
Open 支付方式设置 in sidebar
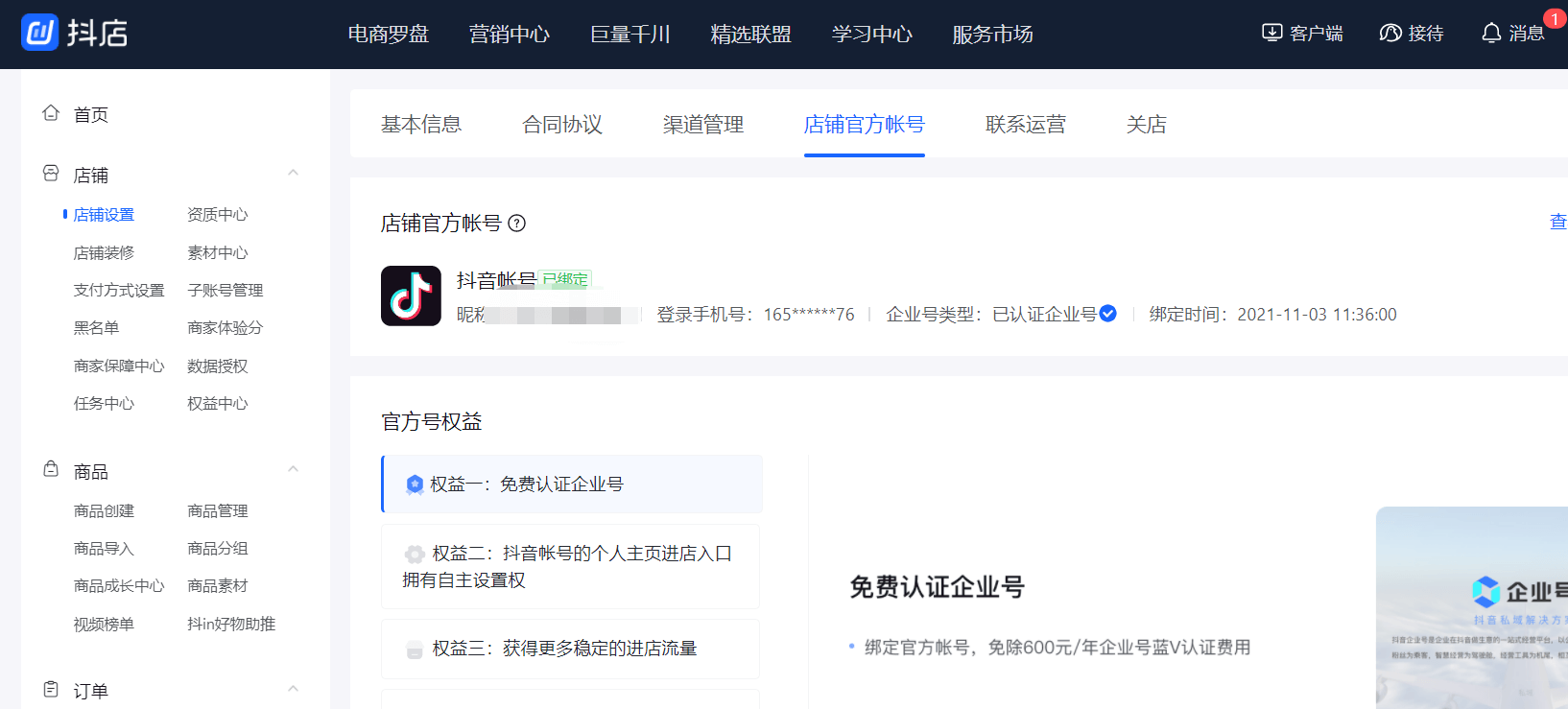click(x=119, y=291)
